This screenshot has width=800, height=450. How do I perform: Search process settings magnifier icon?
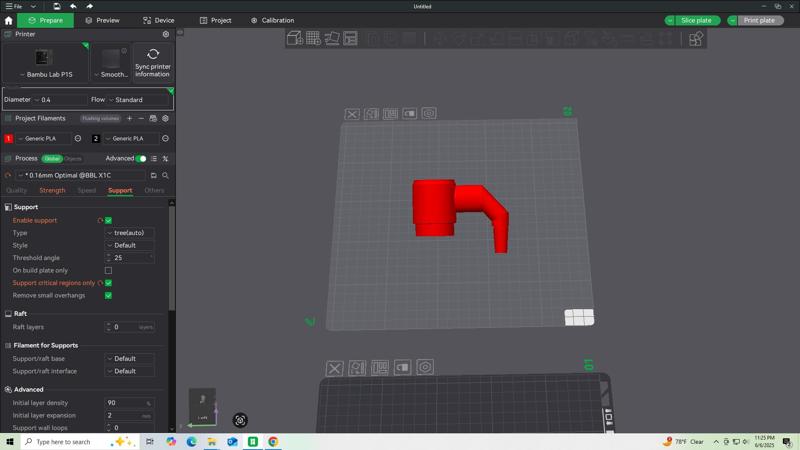(x=165, y=176)
